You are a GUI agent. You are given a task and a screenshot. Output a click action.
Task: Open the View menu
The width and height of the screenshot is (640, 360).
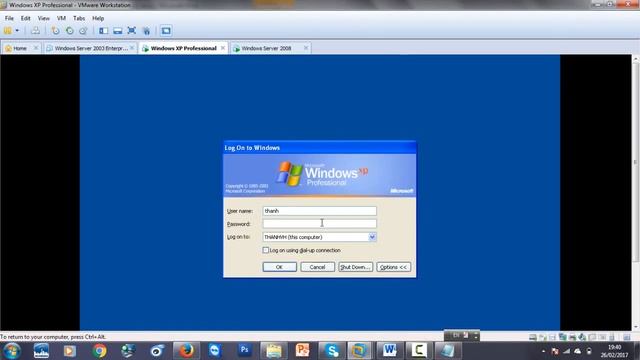click(43, 18)
